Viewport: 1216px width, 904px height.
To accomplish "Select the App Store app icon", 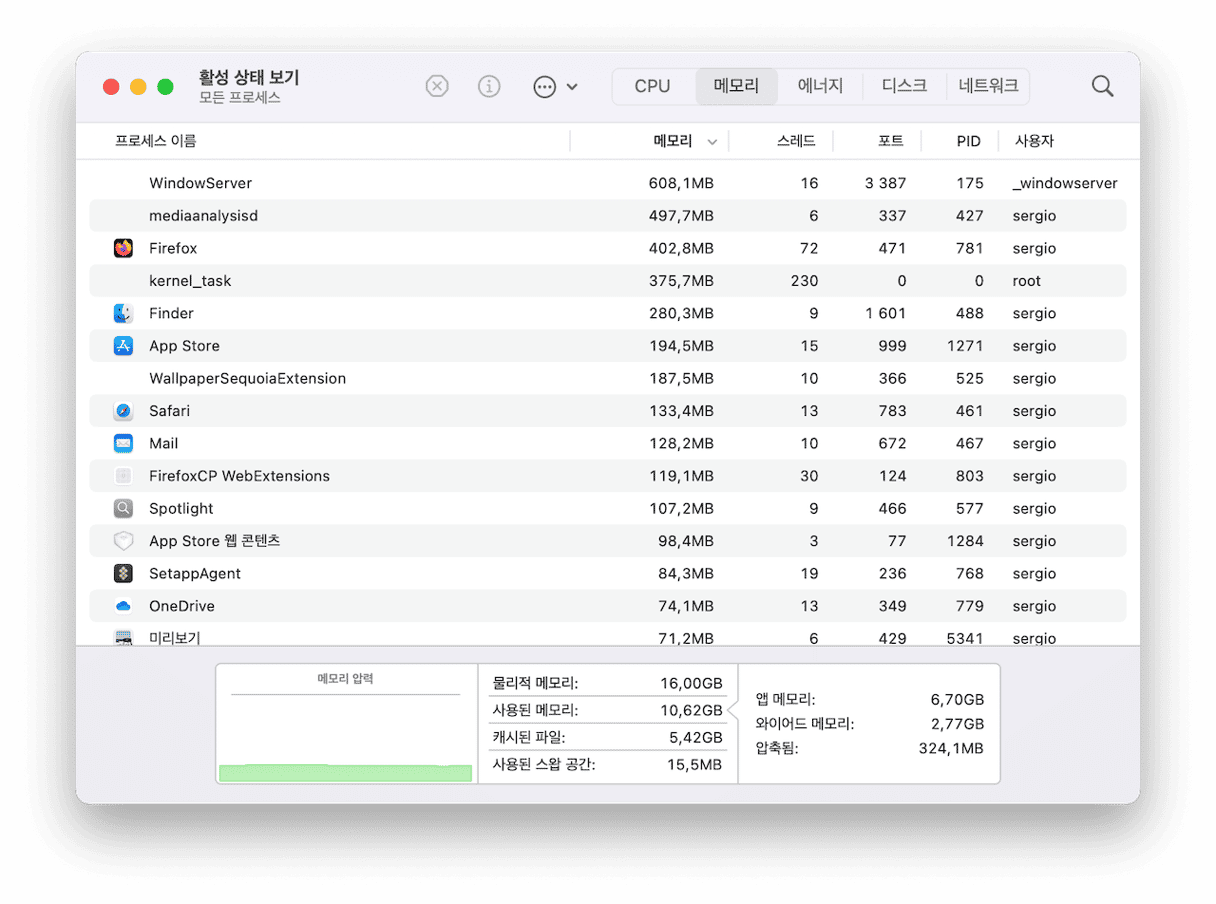I will point(123,346).
